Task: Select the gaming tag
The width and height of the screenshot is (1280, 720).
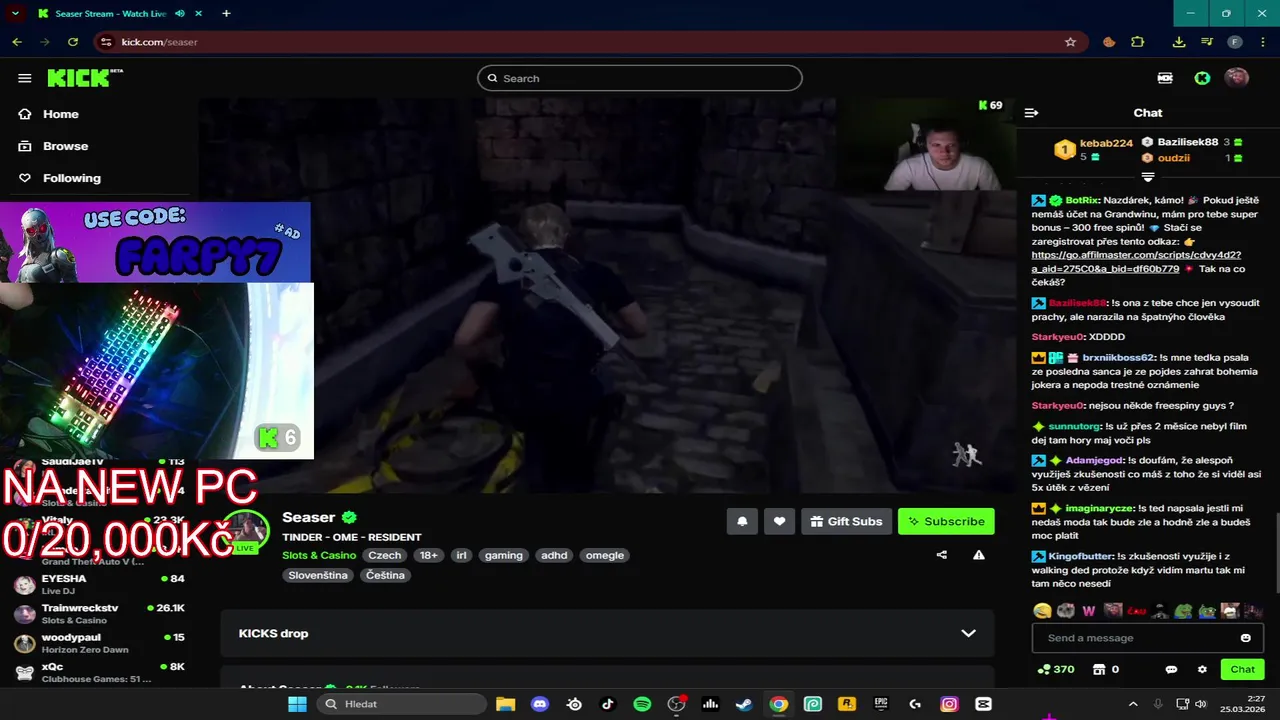Action: pyautogui.click(x=504, y=555)
